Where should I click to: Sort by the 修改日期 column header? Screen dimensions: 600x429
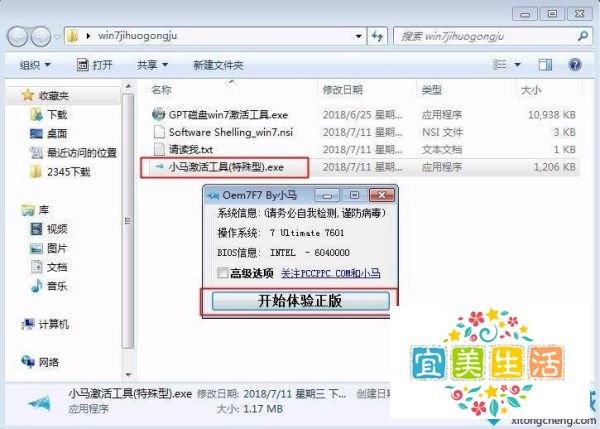(342, 90)
